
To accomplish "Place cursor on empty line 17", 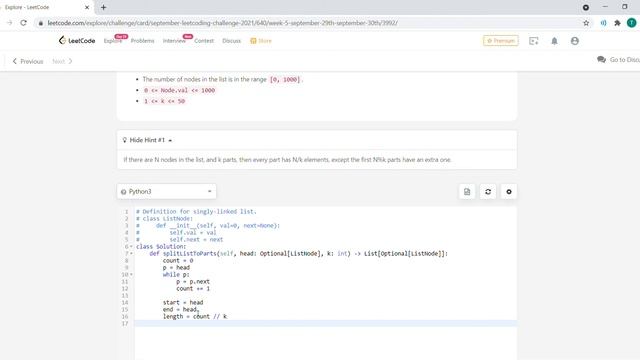I will (x=325, y=323).
